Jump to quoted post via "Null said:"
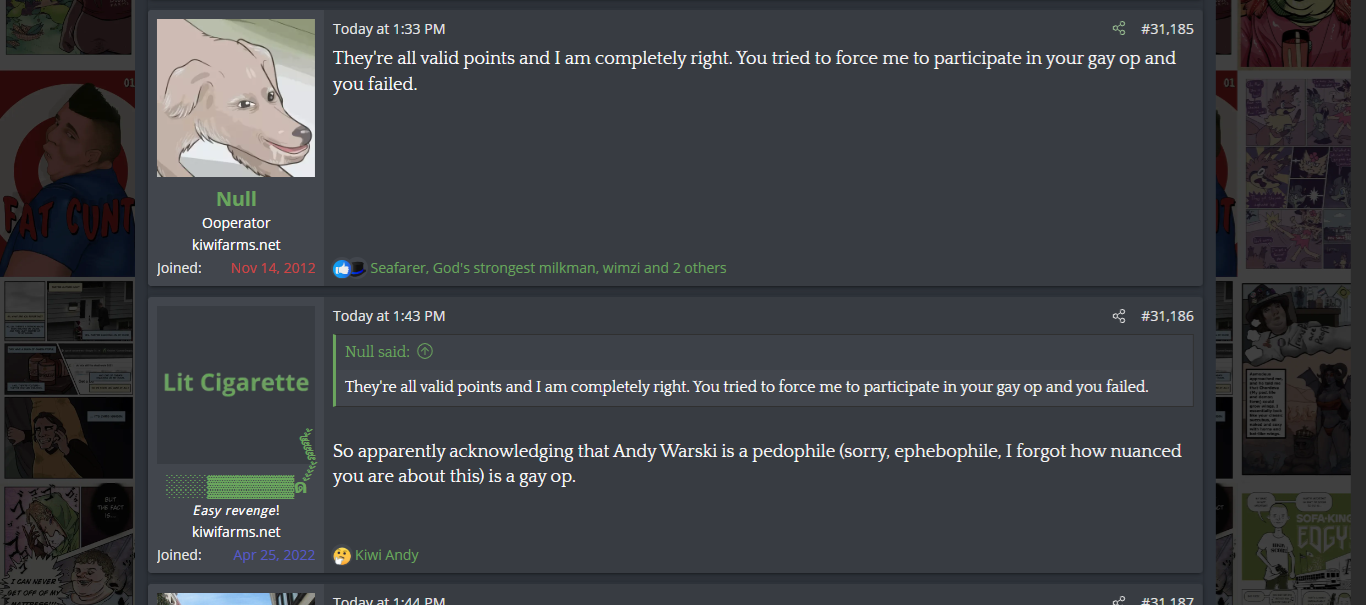This screenshot has width=1366, height=605. click(376, 351)
